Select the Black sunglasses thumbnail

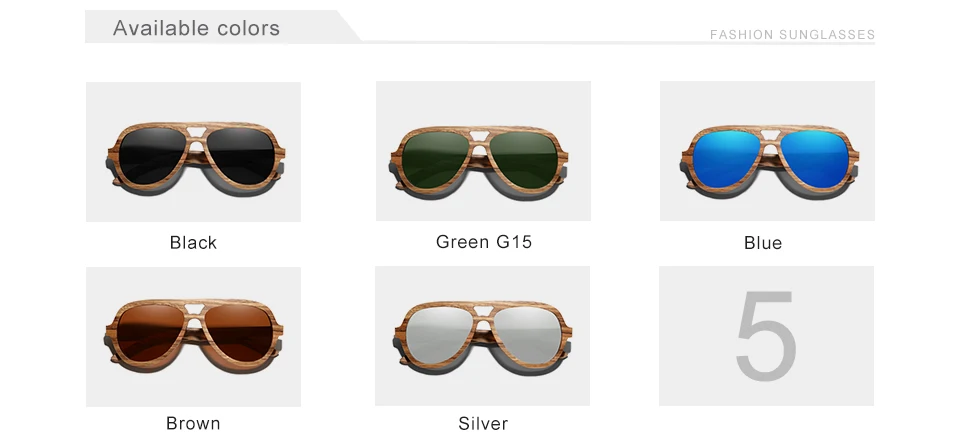193,152
